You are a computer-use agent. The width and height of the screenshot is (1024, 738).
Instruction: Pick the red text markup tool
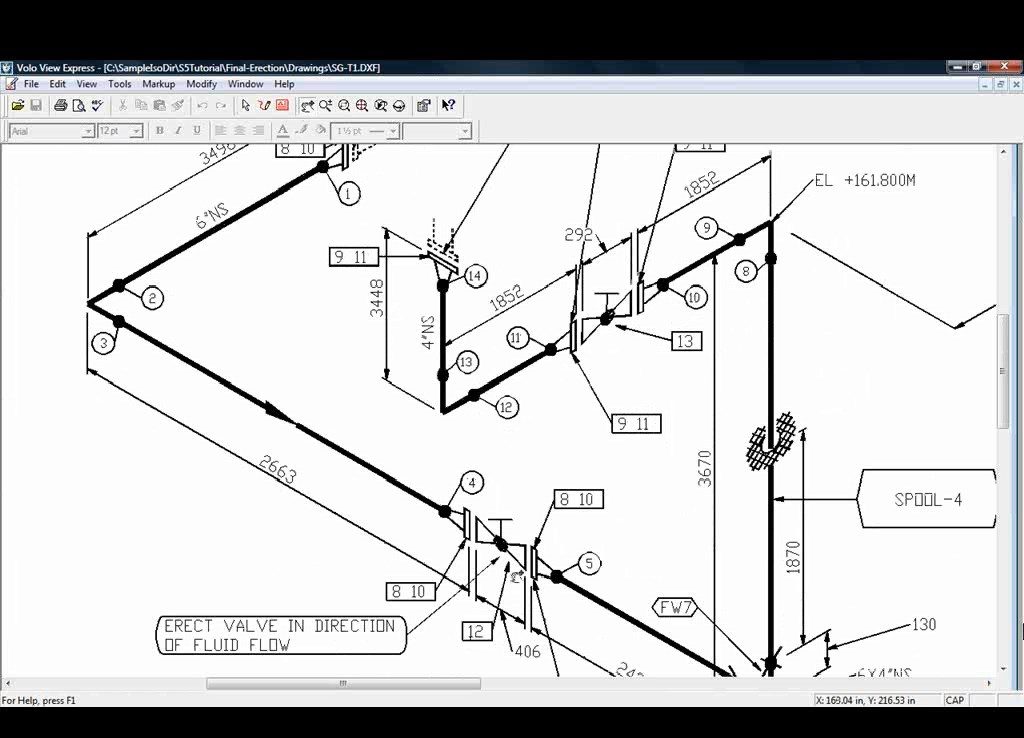[282, 105]
